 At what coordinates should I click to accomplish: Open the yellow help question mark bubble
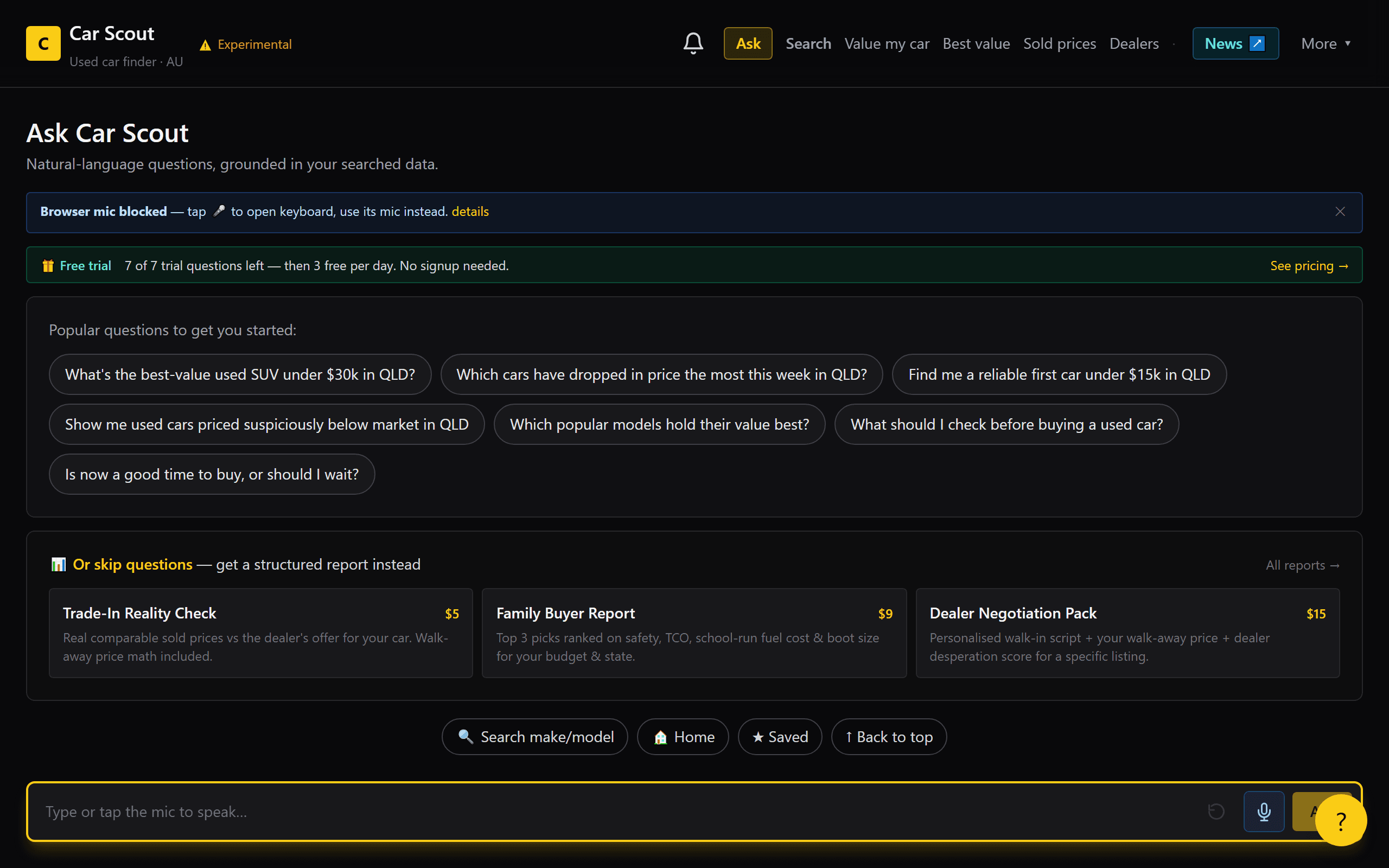(x=1341, y=820)
